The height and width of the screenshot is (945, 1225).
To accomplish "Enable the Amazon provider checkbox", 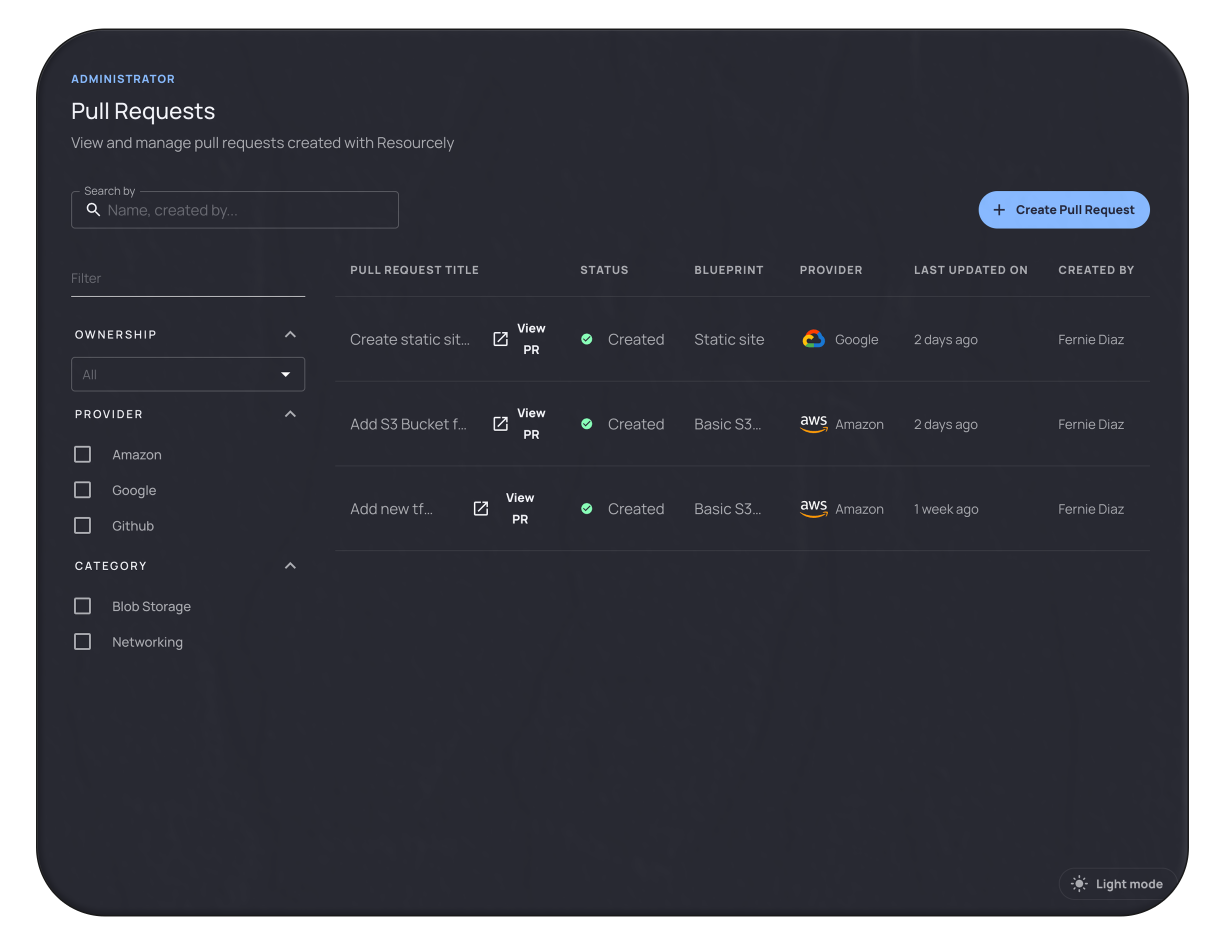I will (83, 455).
